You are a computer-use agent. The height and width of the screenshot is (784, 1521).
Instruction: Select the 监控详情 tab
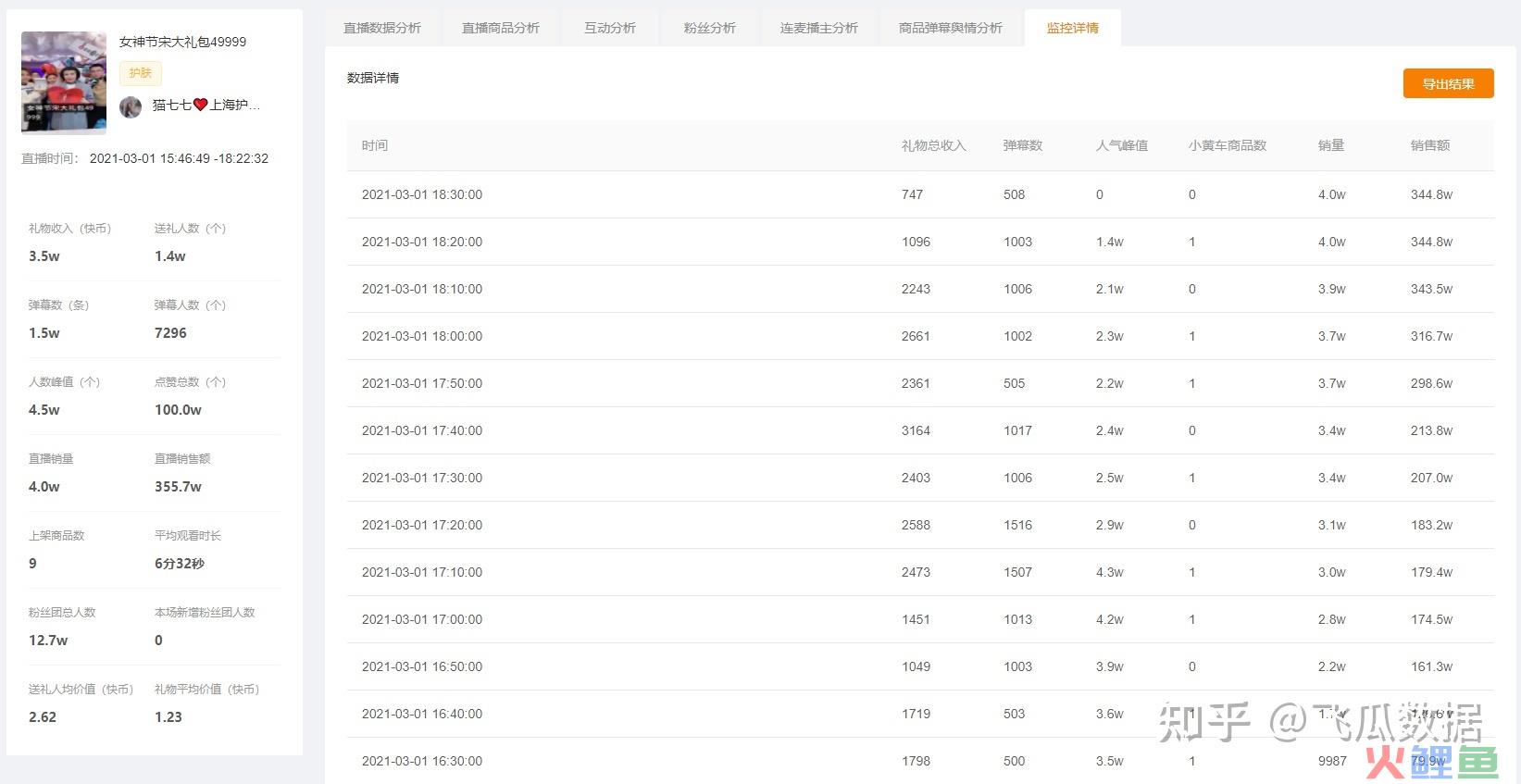click(1073, 28)
